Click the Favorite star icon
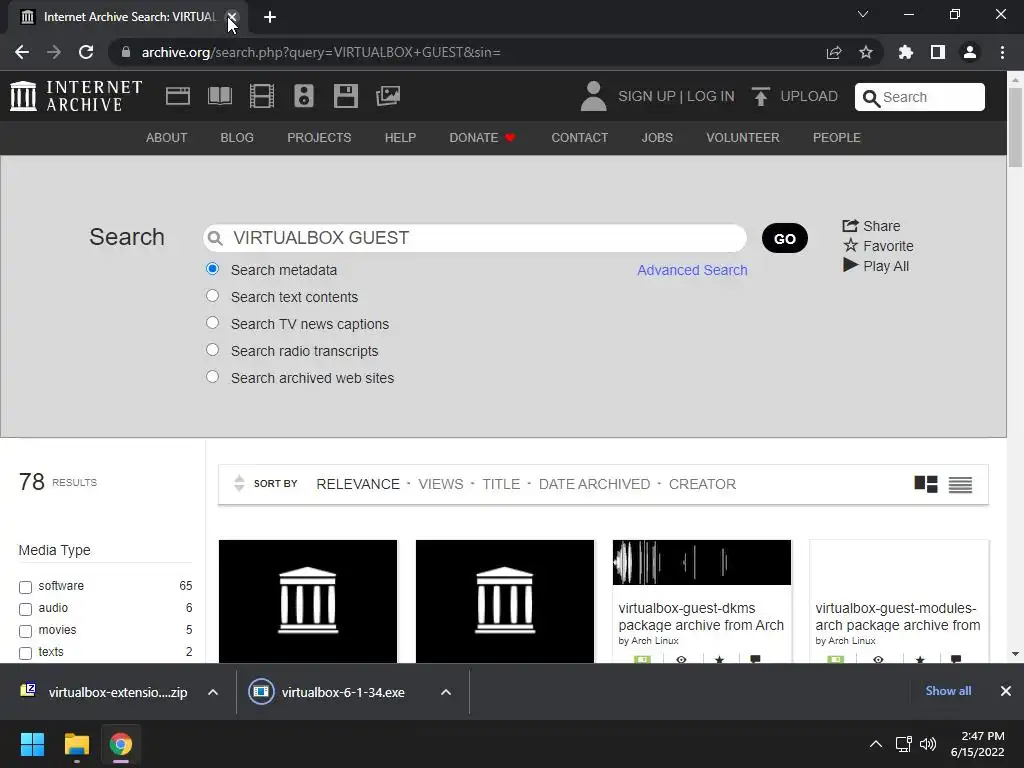Screen dimensions: 1024x768 (850, 246)
